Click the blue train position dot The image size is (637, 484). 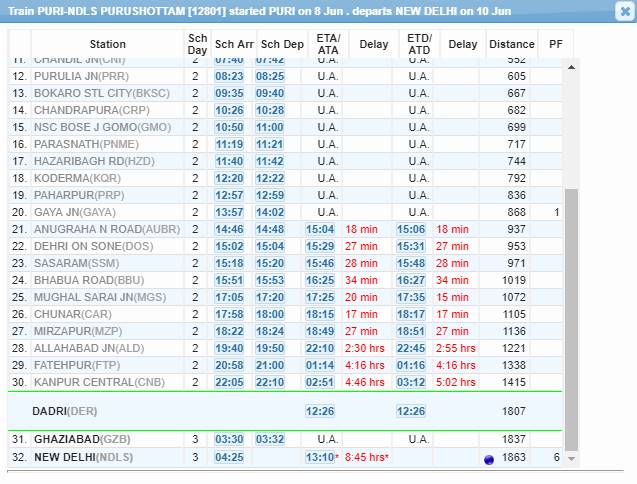click(x=489, y=459)
